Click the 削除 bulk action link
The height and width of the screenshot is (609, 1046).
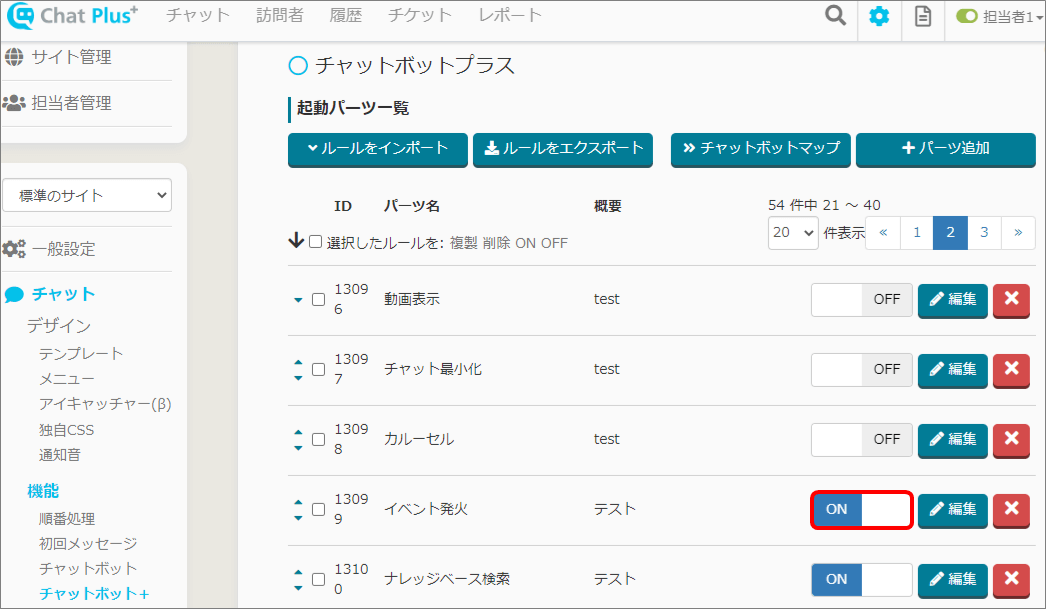(x=496, y=243)
